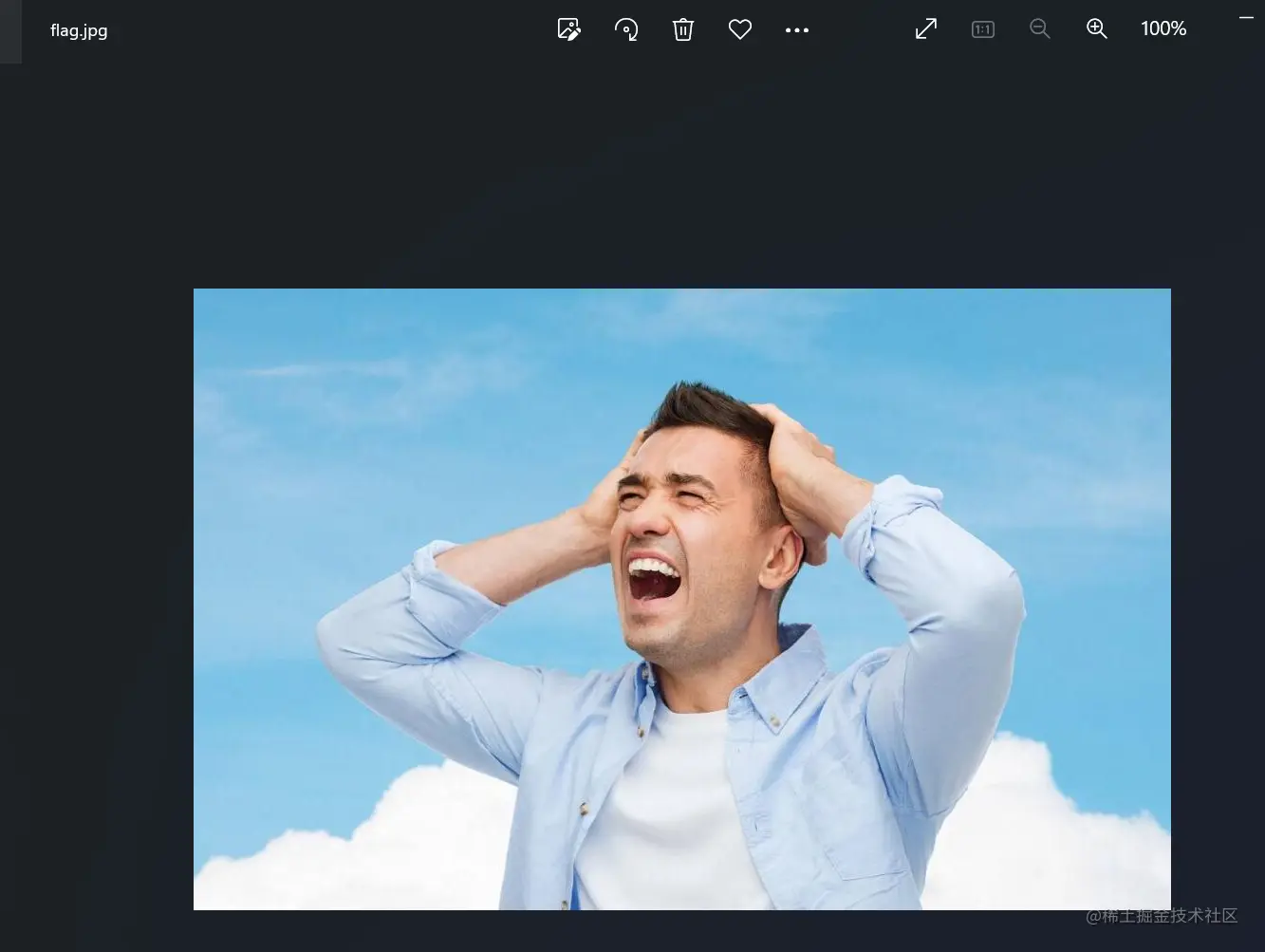The height and width of the screenshot is (952, 1265).
Task: Rotate the image
Action: 626,29
